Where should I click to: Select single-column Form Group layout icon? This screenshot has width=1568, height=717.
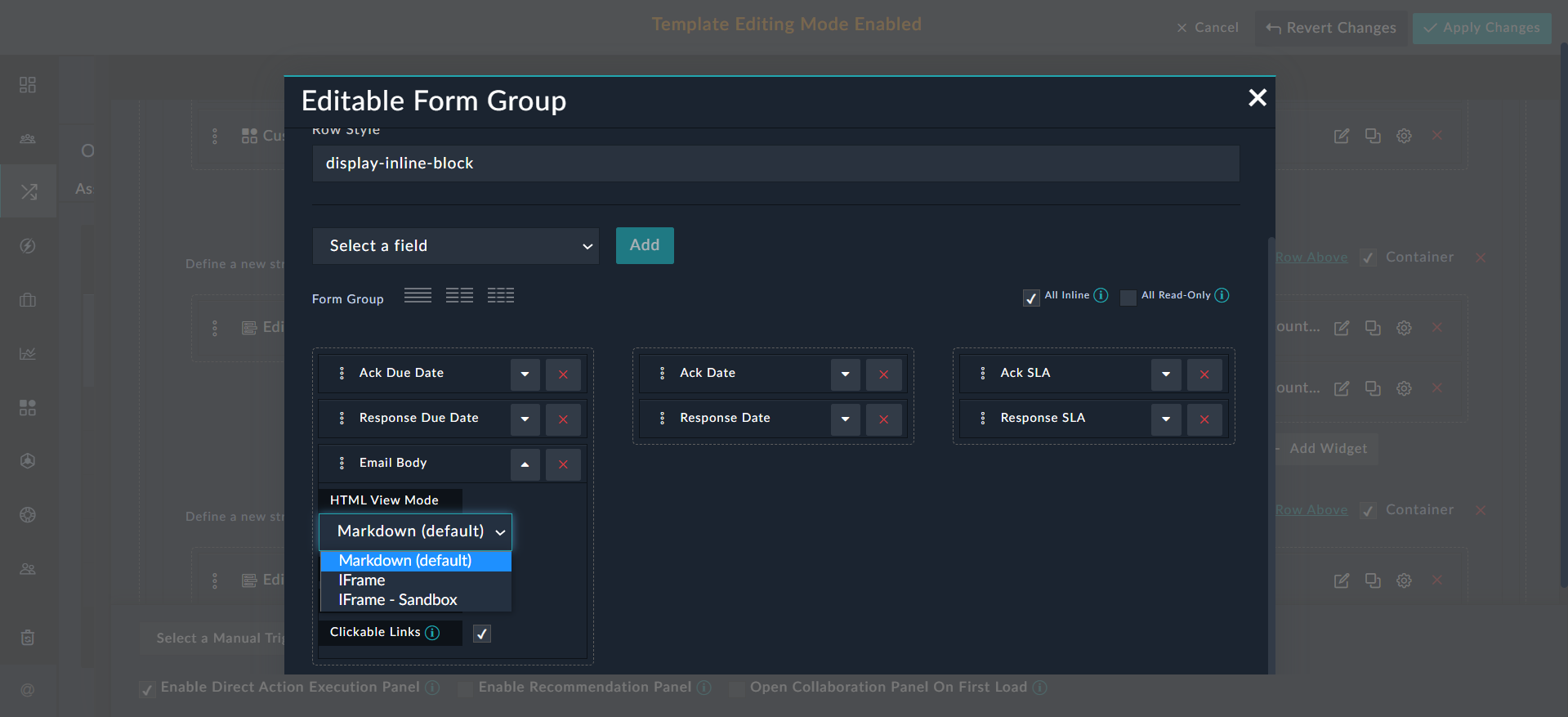418,296
